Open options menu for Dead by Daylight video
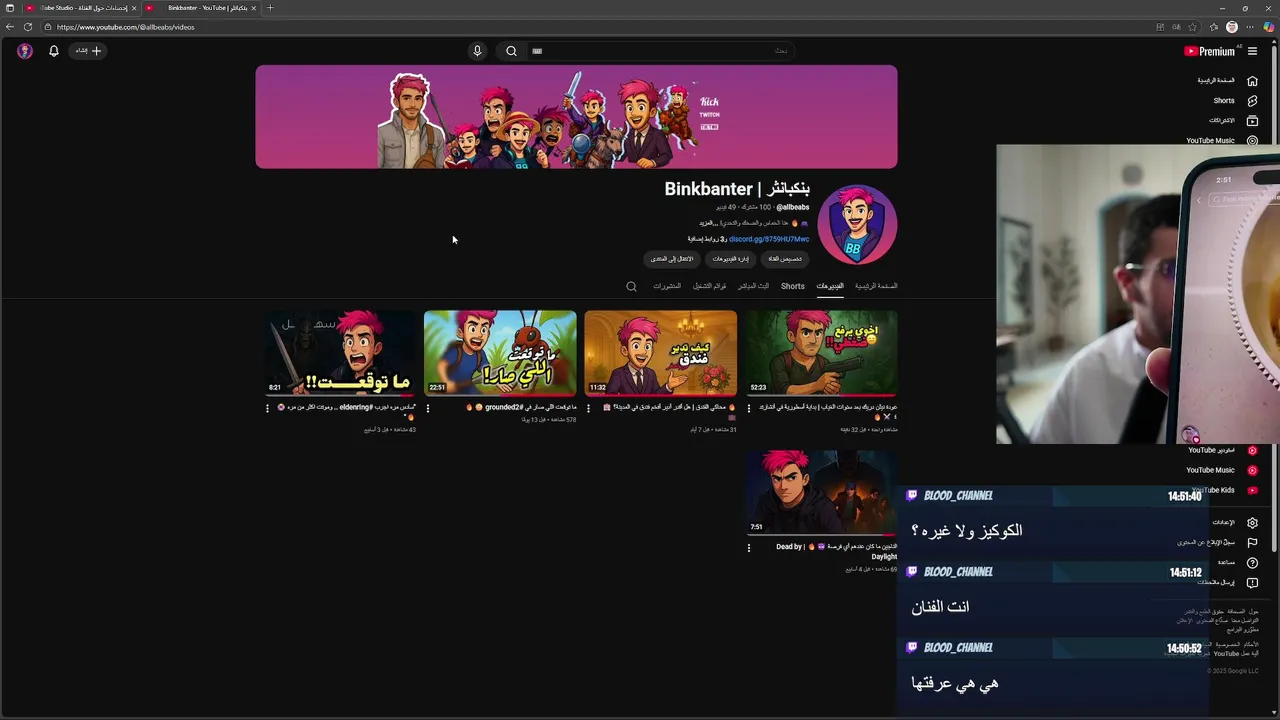The width and height of the screenshot is (1280, 720). [749, 547]
